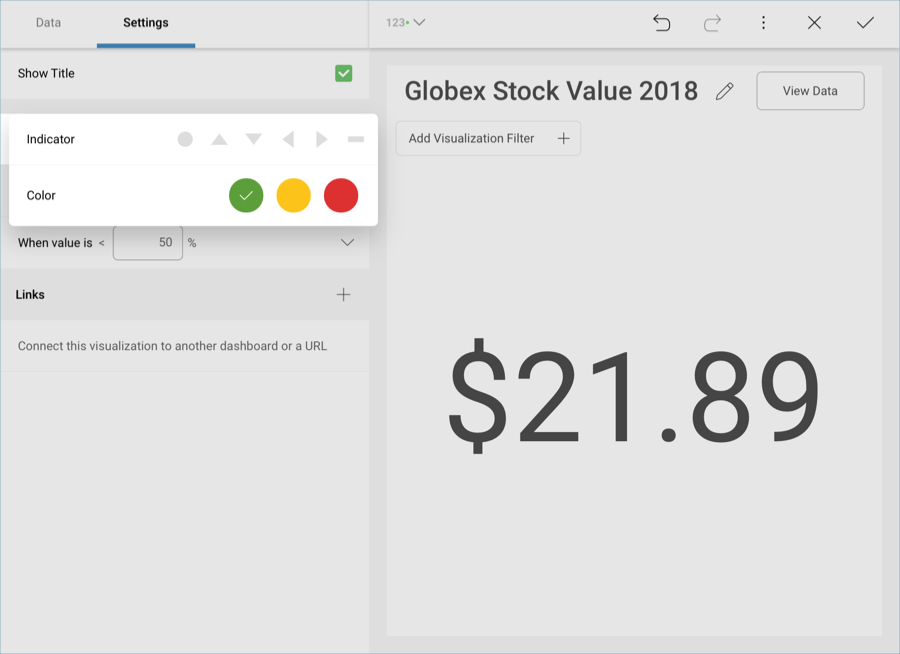Choose the left-pointing triangle indicator
The image size is (900, 654).
[x=288, y=140]
